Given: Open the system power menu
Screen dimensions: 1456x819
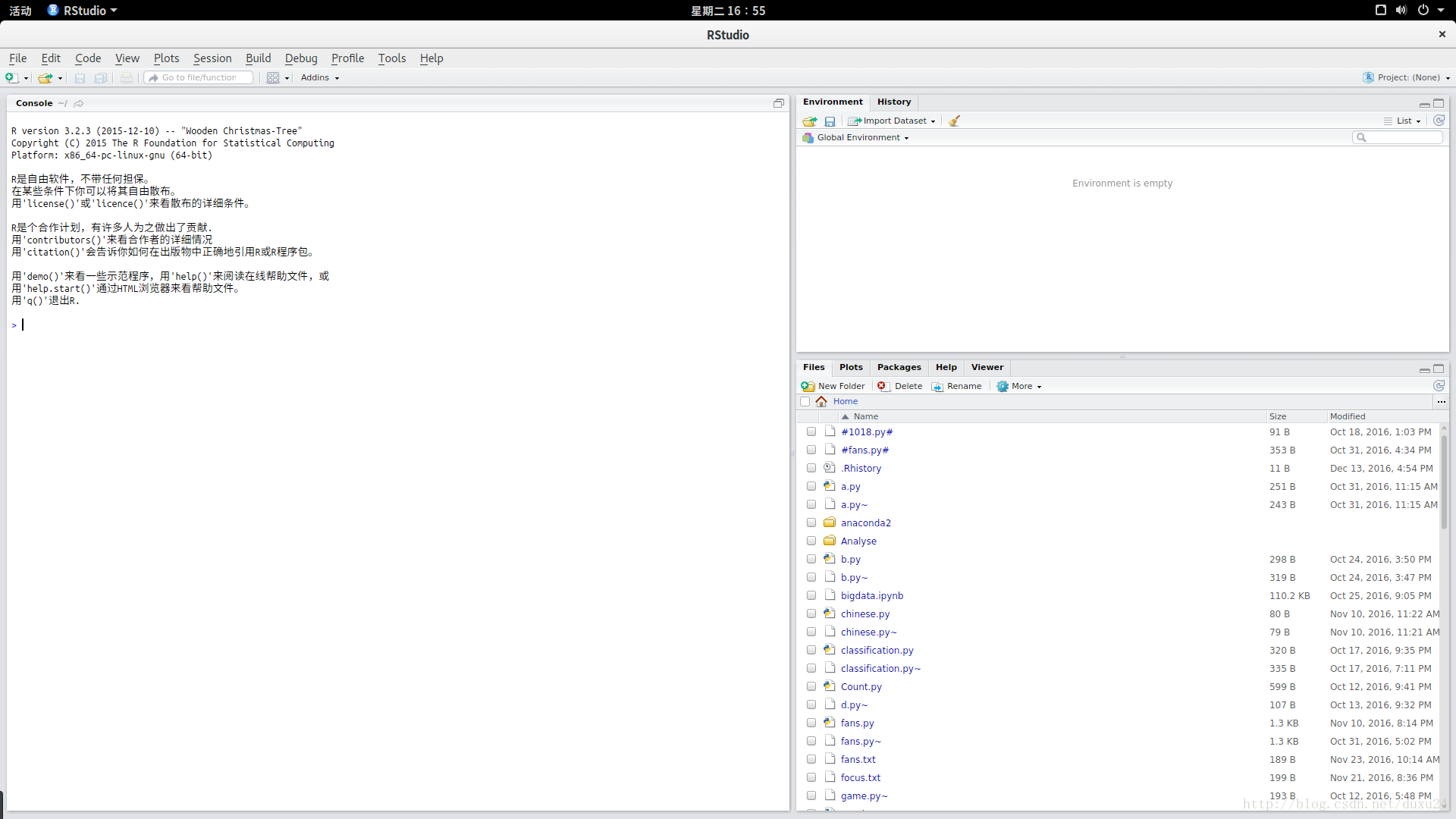Looking at the screenshot, I should [1429, 10].
